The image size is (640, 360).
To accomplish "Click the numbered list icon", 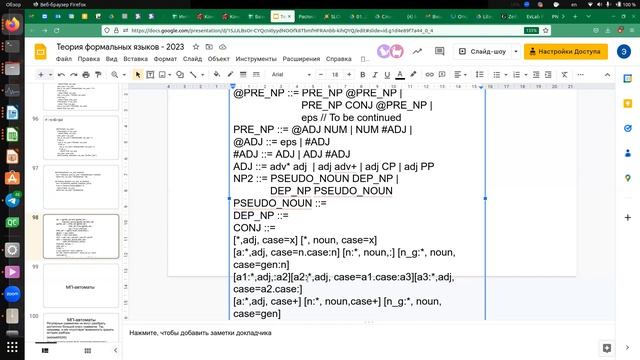I will coord(517,74).
